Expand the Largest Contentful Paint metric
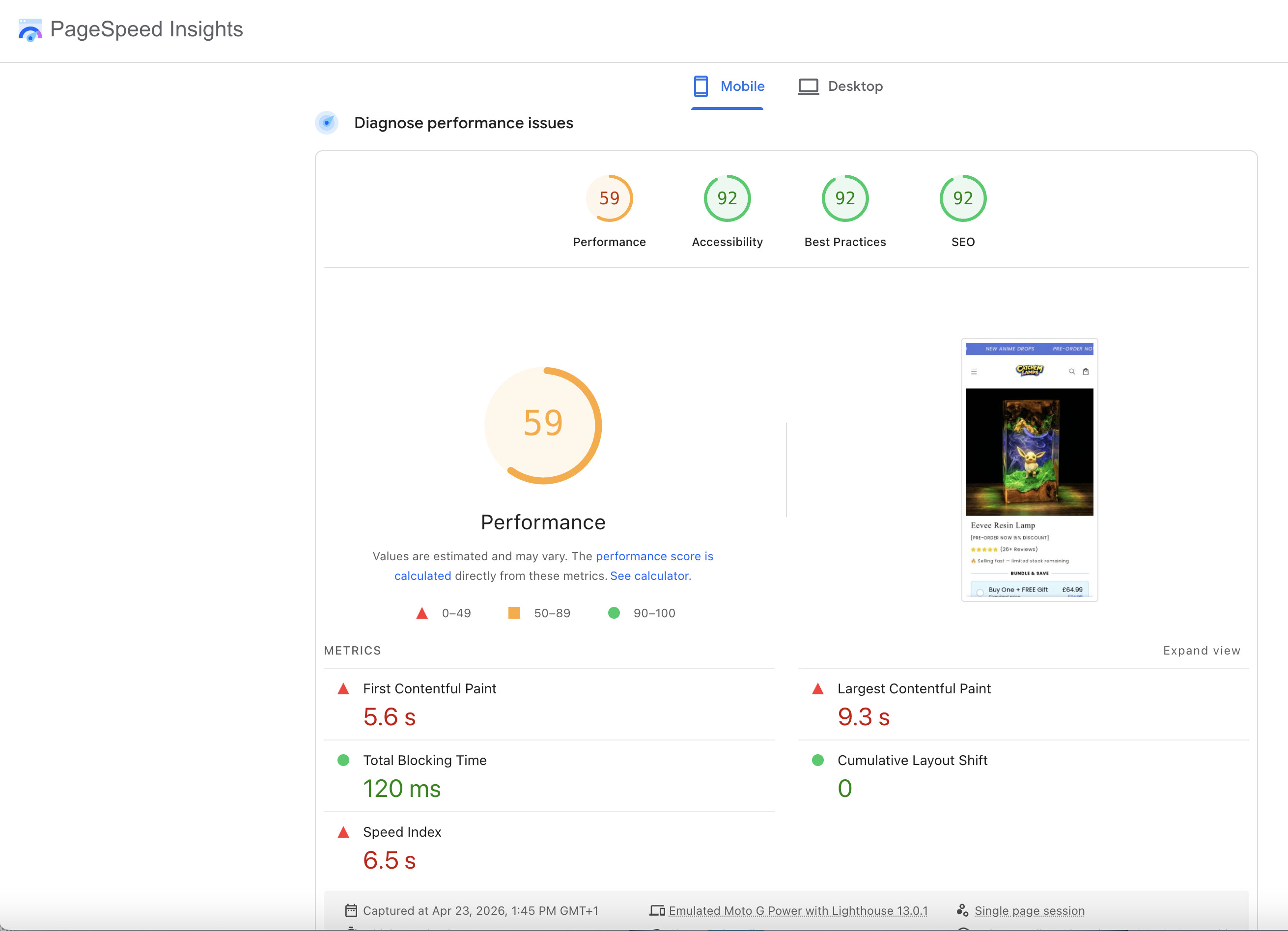 [913, 688]
